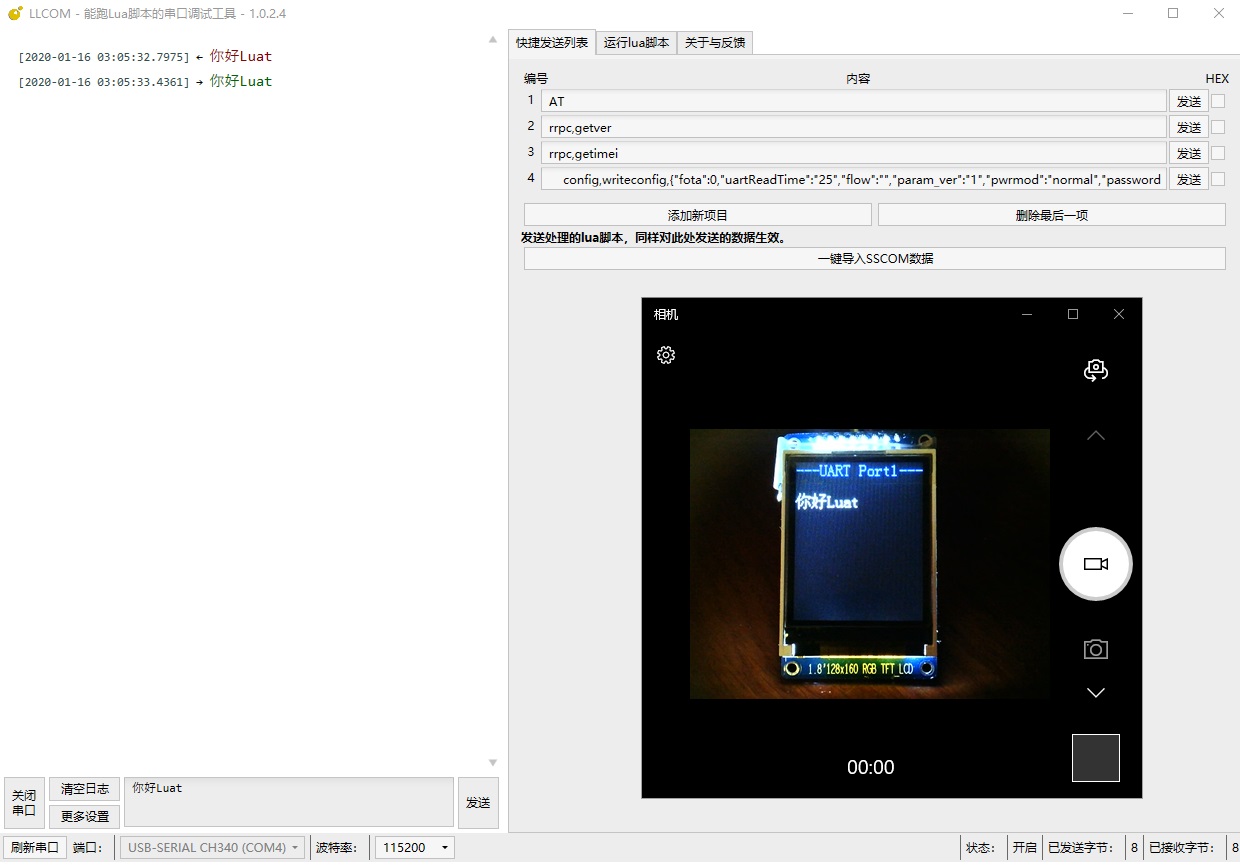Edit row 3 rrpc,getimei content field
The width and height of the screenshot is (1240, 866).
(x=854, y=153)
